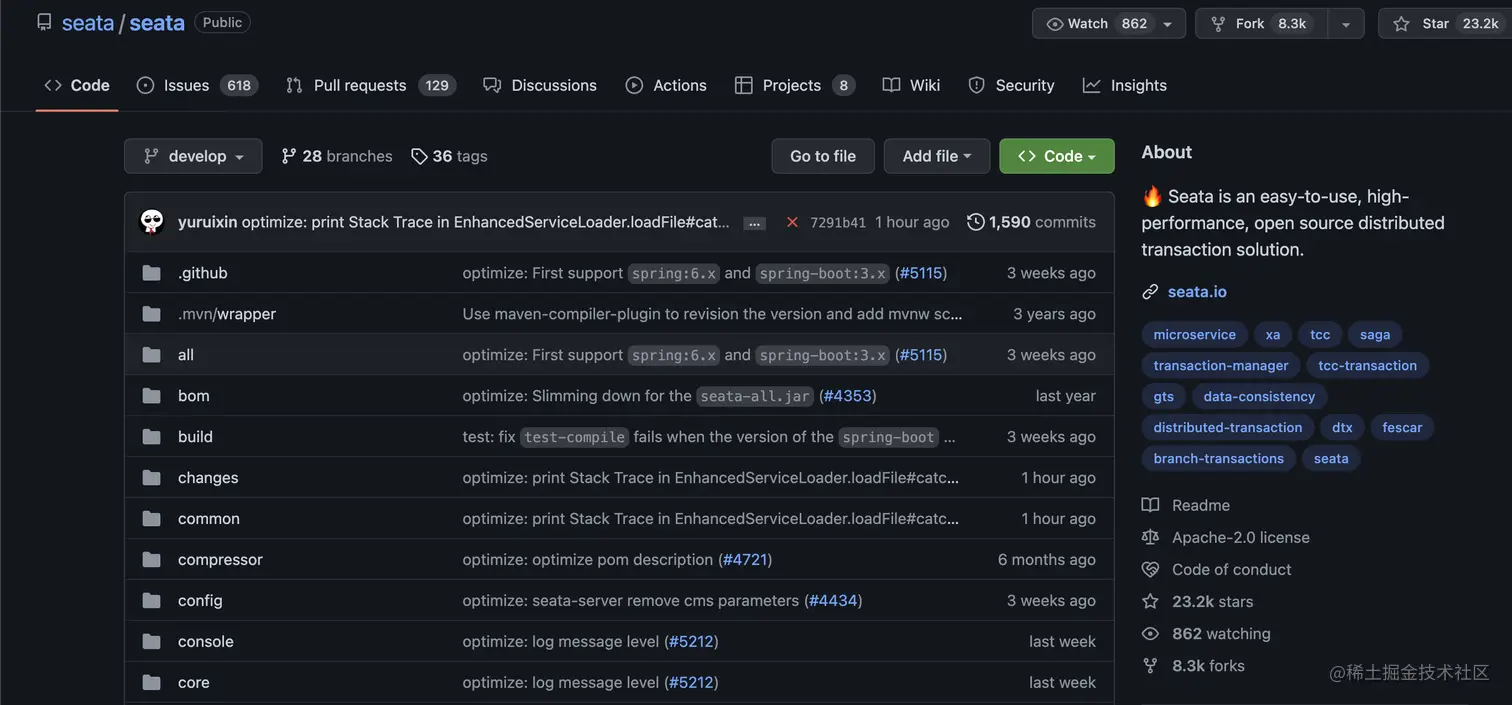Open the bom folder

[x=194, y=396]
